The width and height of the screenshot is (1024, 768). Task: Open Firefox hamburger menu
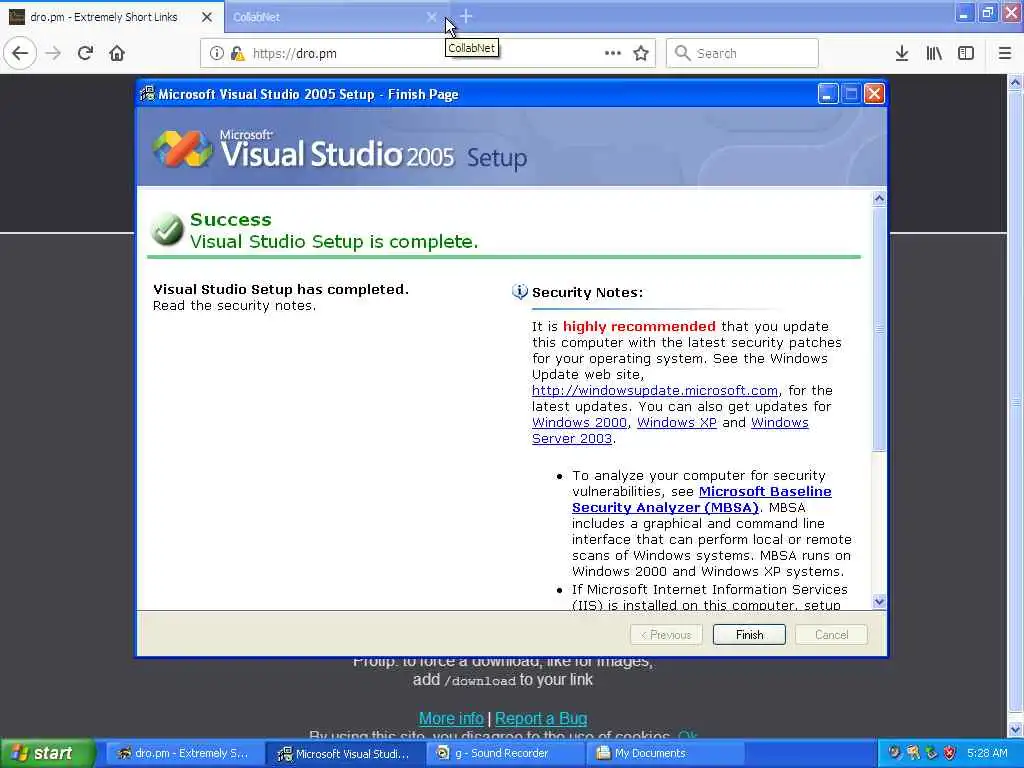(1004, 53)
